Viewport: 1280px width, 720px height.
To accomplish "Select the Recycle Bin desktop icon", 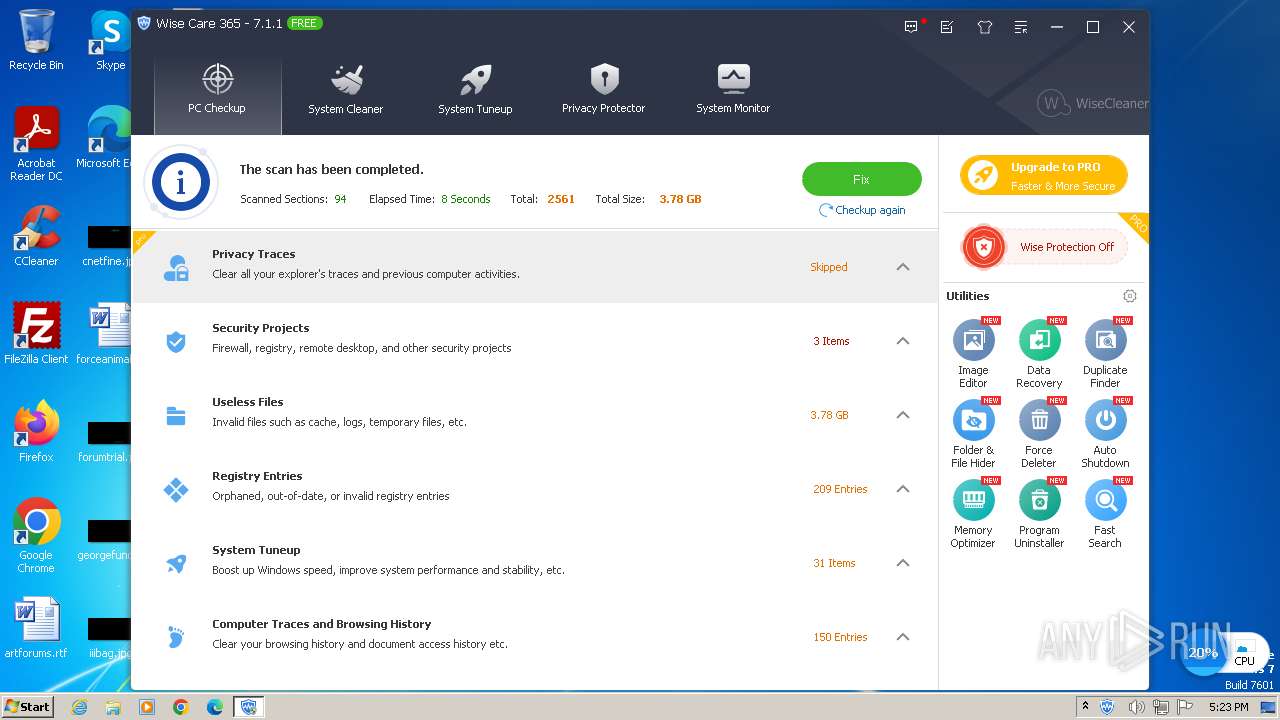I will click(36, 40).
